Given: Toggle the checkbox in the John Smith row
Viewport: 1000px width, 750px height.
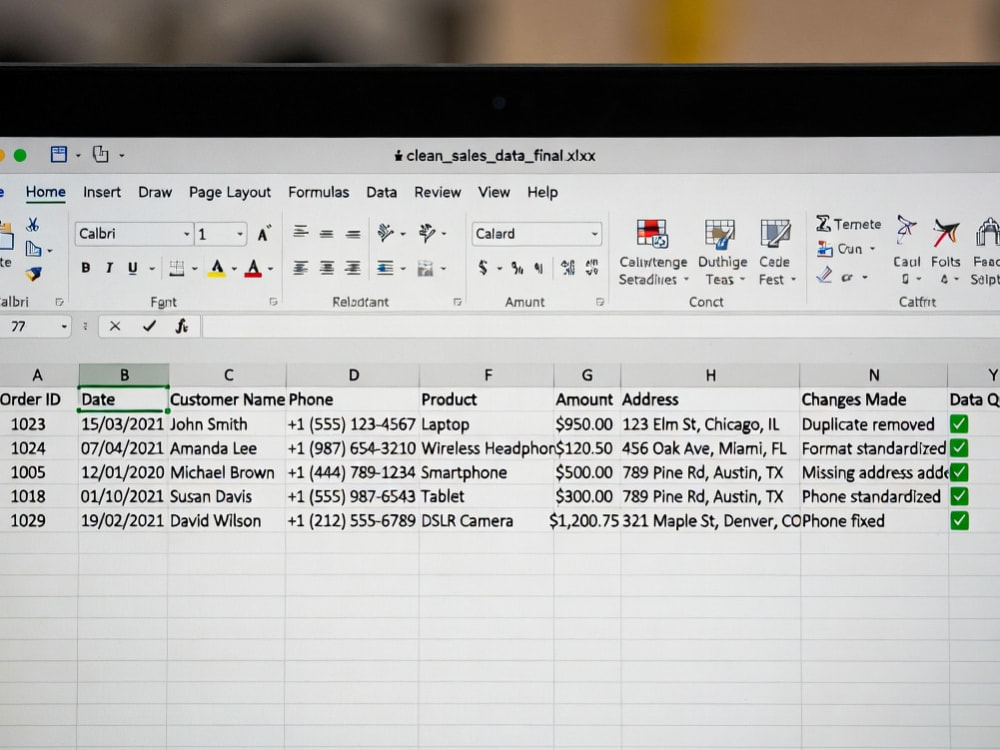Looking at the screenshot, I should point(959,424).
